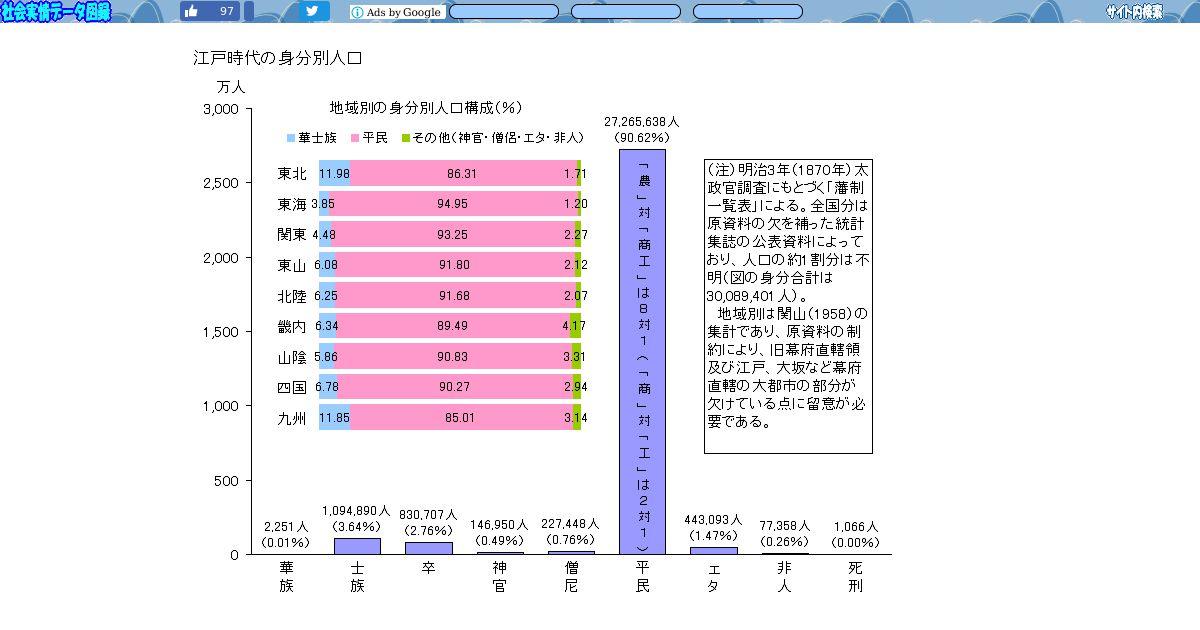This screenshot has width=1200, height=630.
Task: Click the last ad pill in top bar
Action: pos(747,12)
